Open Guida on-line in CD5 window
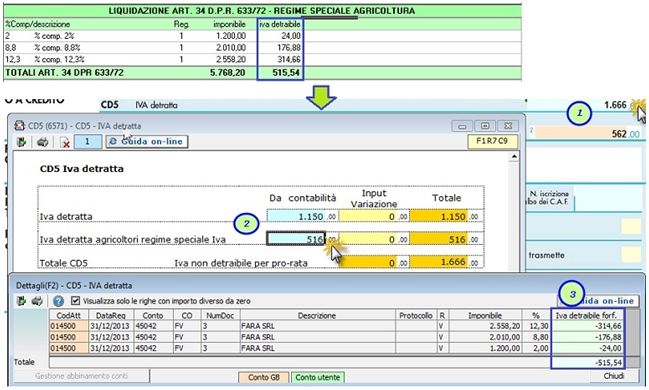Image resolution: width=649 pixels, height=390 pixels. [147, 142]
